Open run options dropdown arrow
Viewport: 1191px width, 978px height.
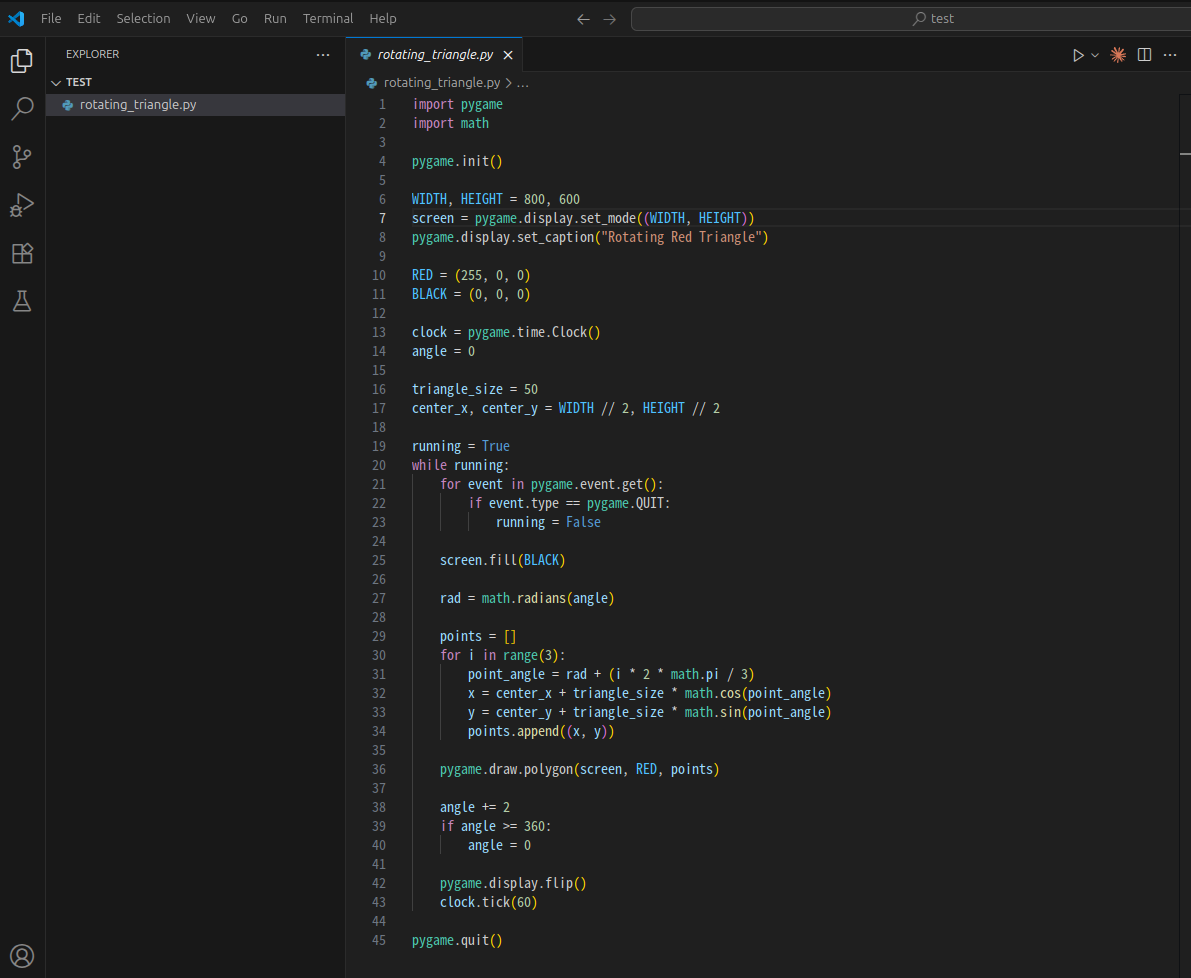[1095, 55]
